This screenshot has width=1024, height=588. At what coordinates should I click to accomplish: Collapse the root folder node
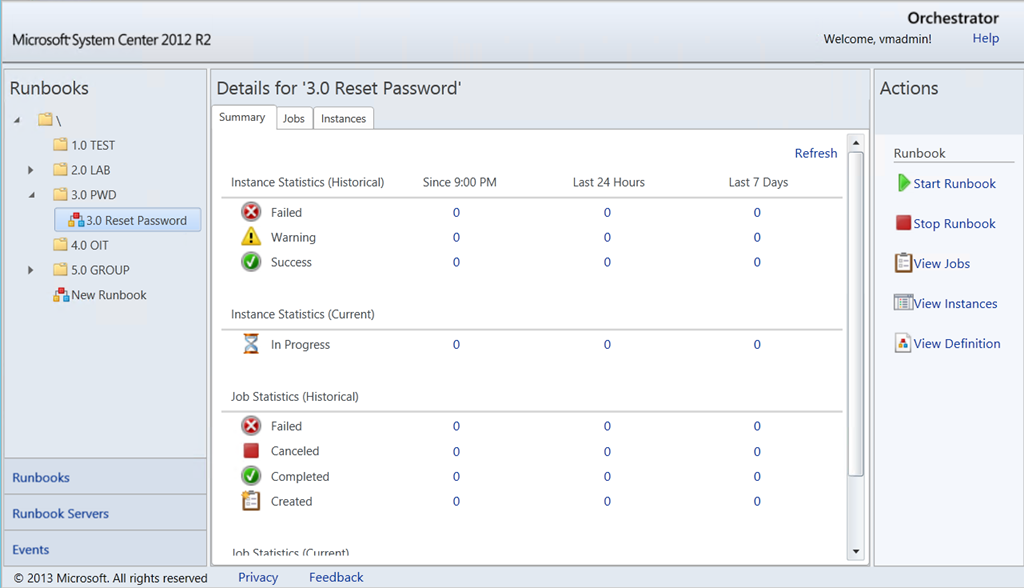coord(17,120)
